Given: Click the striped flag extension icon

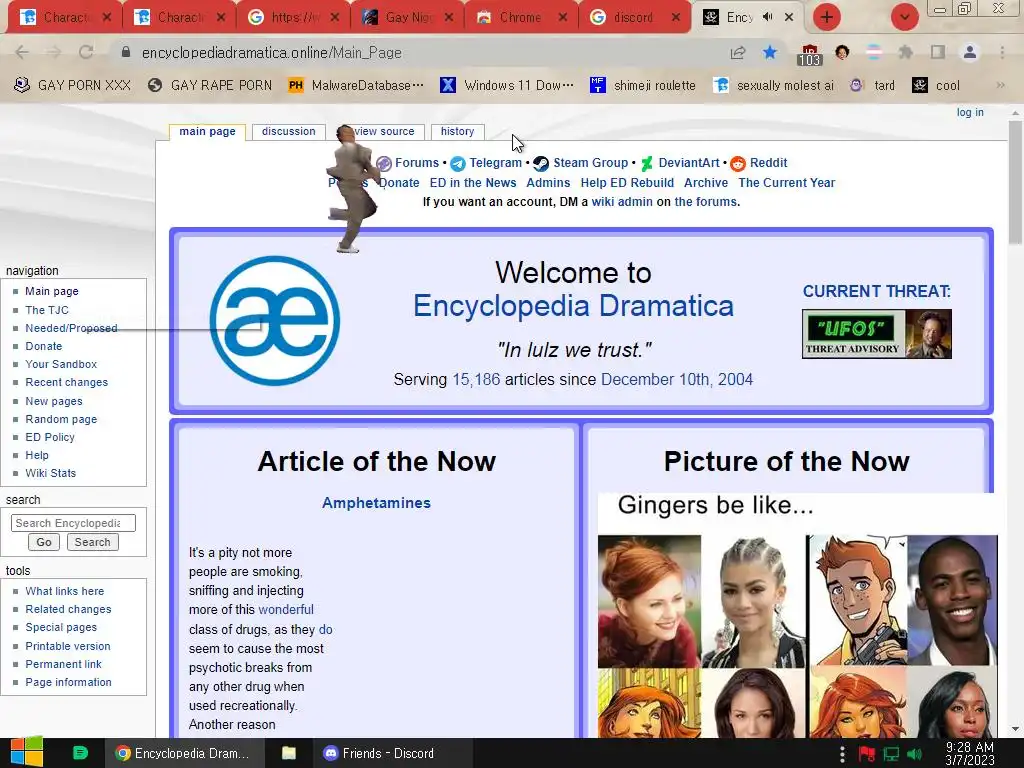Looking at the screenshot, I should 874,52.
